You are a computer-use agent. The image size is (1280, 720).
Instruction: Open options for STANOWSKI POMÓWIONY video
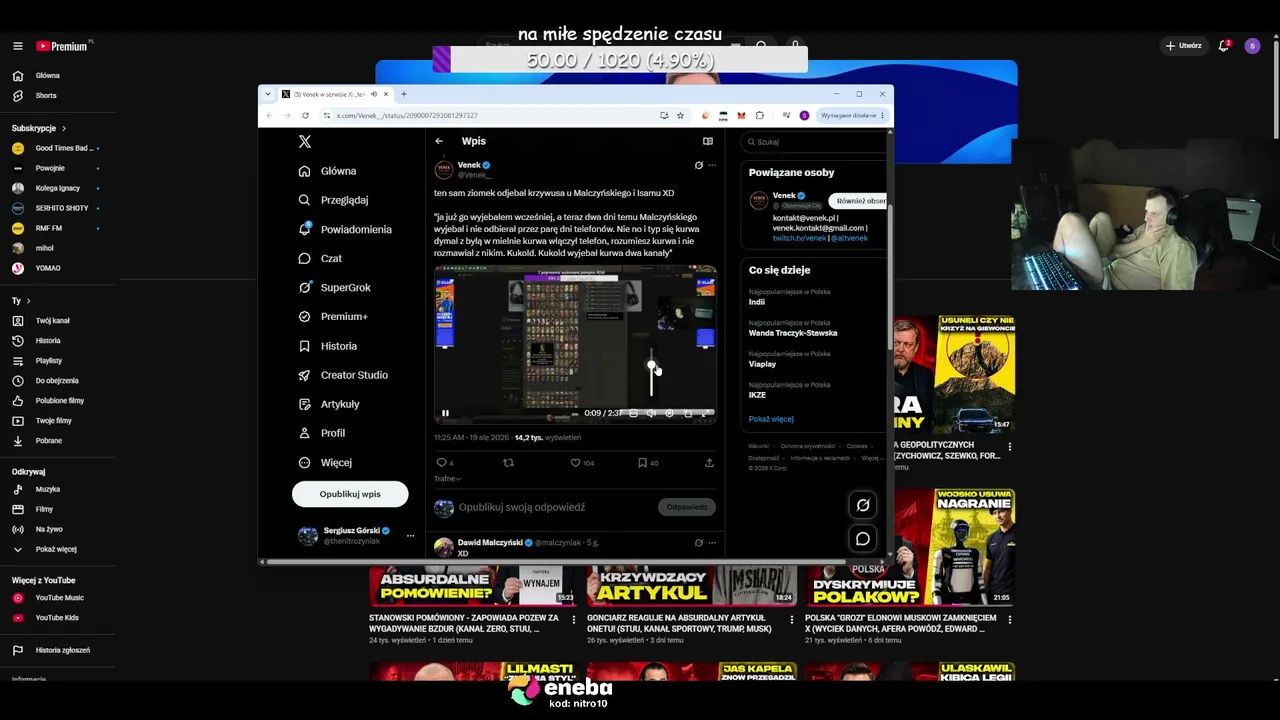point(574,620)
